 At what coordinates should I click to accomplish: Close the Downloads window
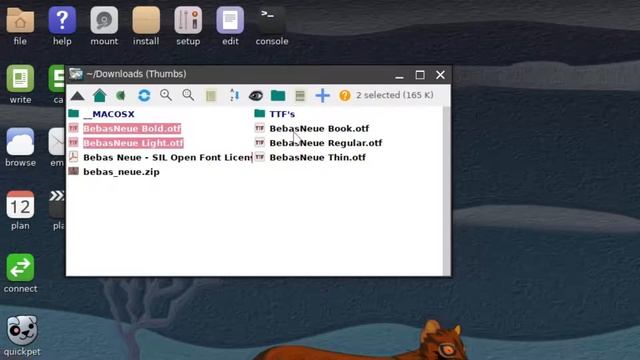coord(440,75)
